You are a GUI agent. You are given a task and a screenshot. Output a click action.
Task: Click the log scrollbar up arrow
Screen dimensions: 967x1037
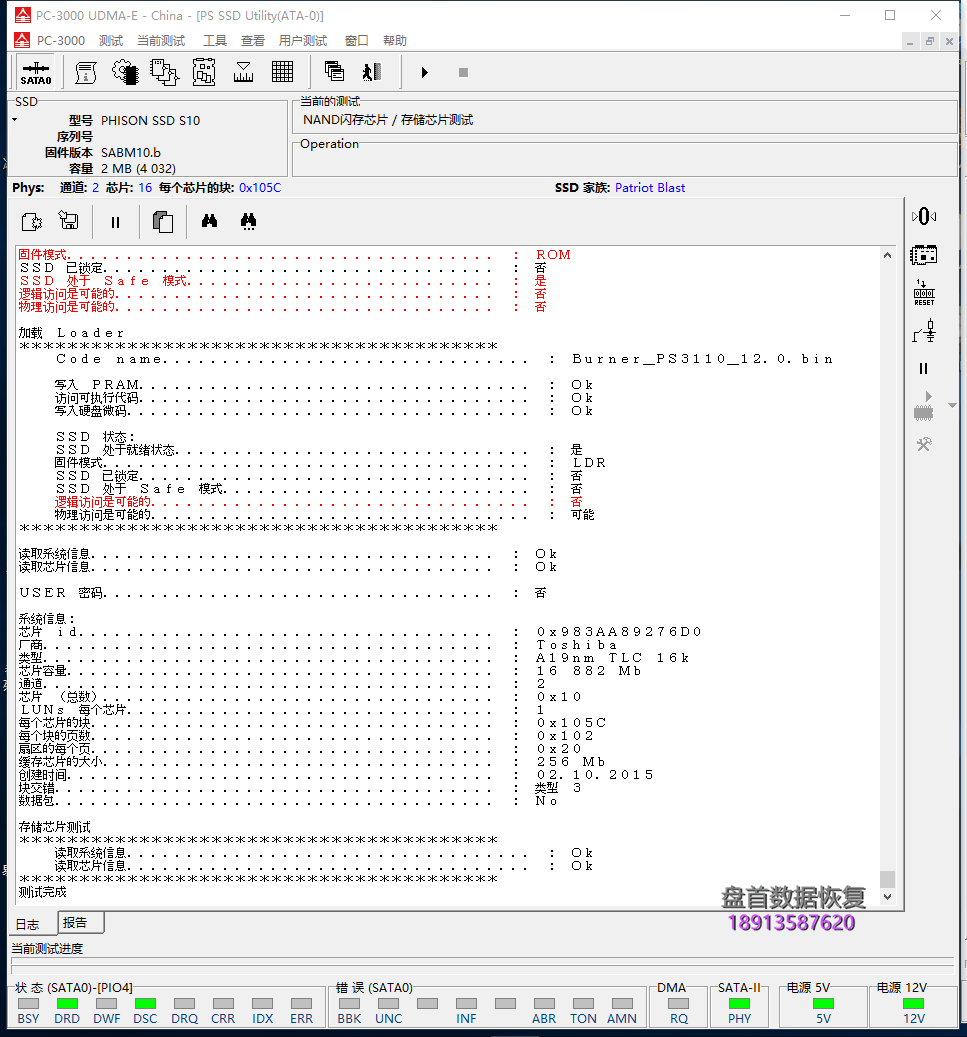[x=887, y=255]
